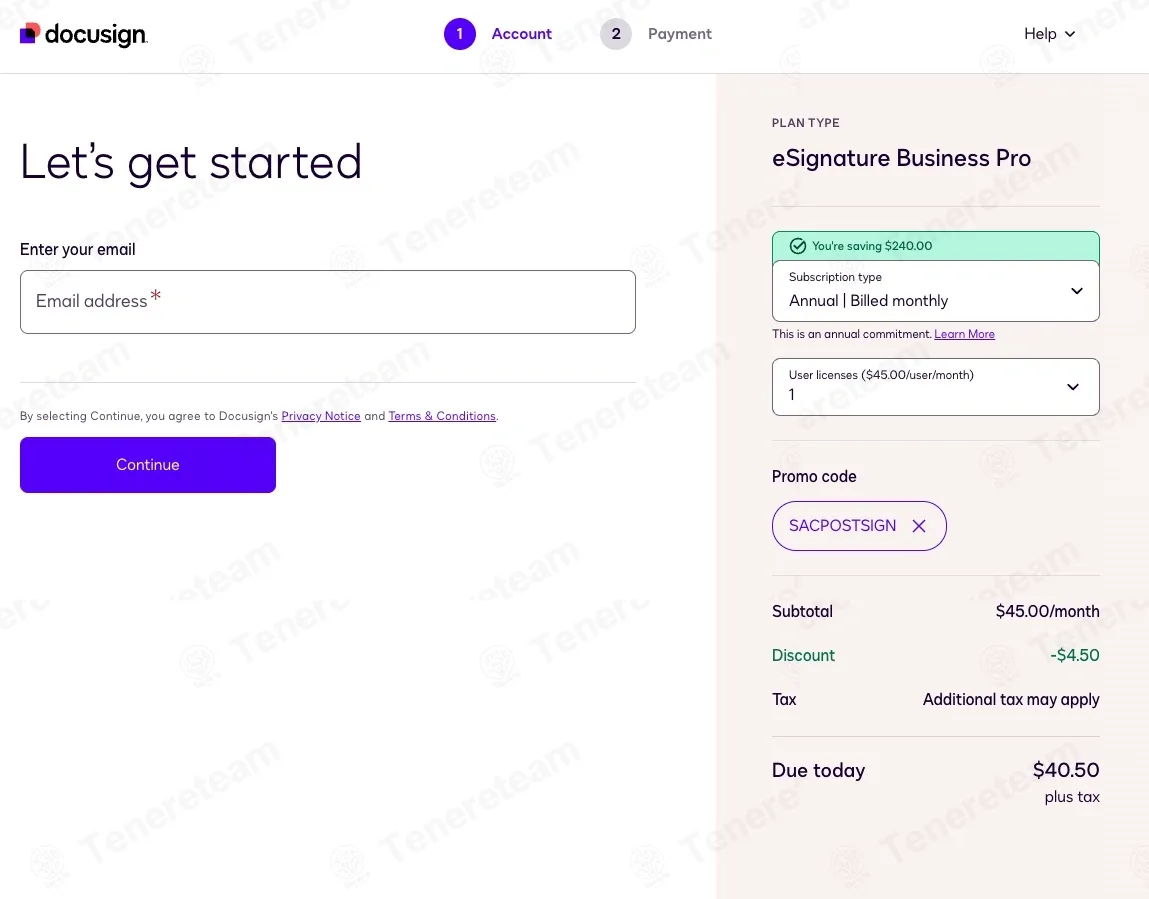1149x899 pixels.
Task: Click step 2 circle for Payment
Action: click(616, 34)
